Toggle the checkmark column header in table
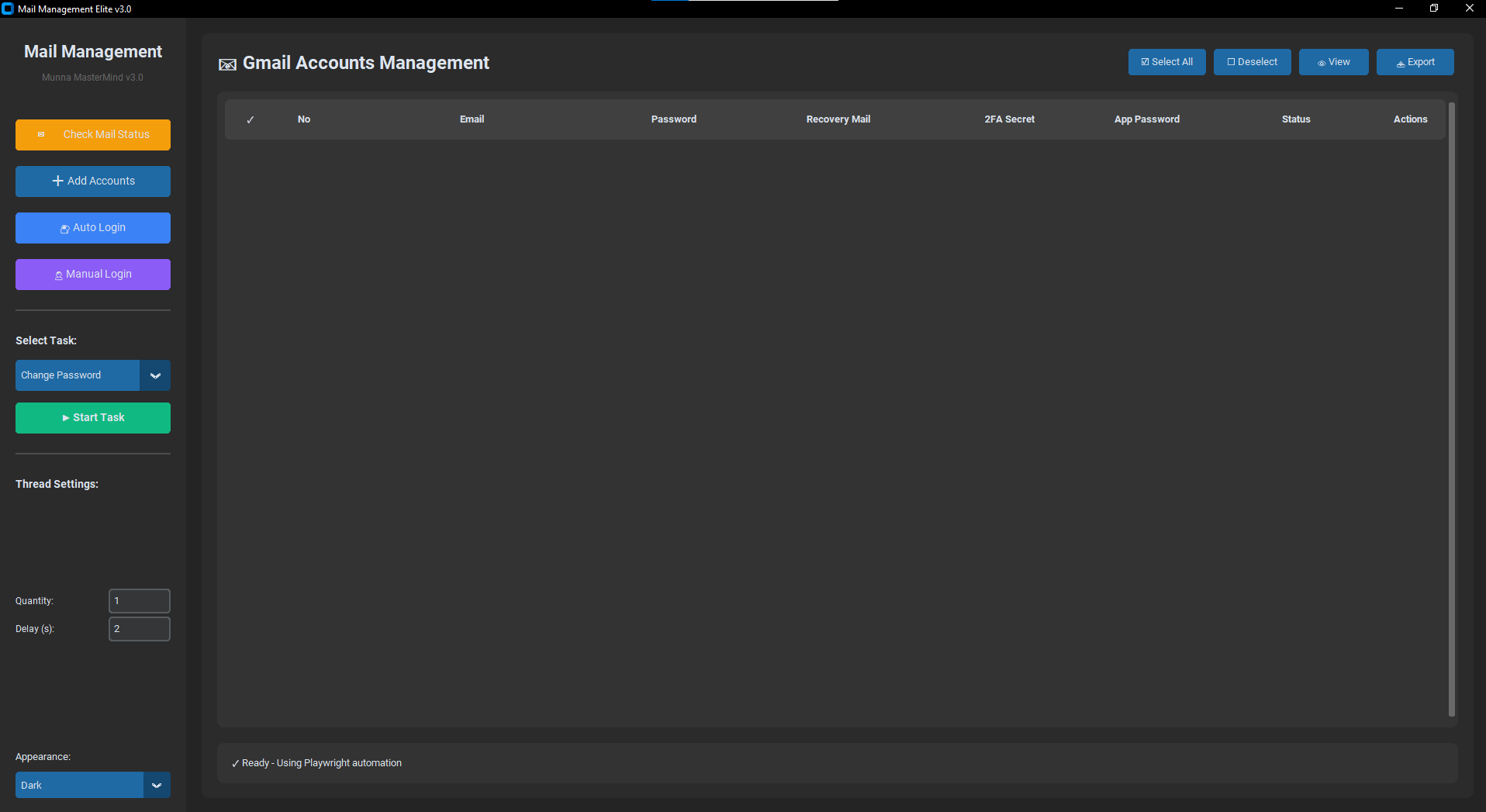Screen dimensions: 1486x812 pyautogui.click(x=251, y=119)
